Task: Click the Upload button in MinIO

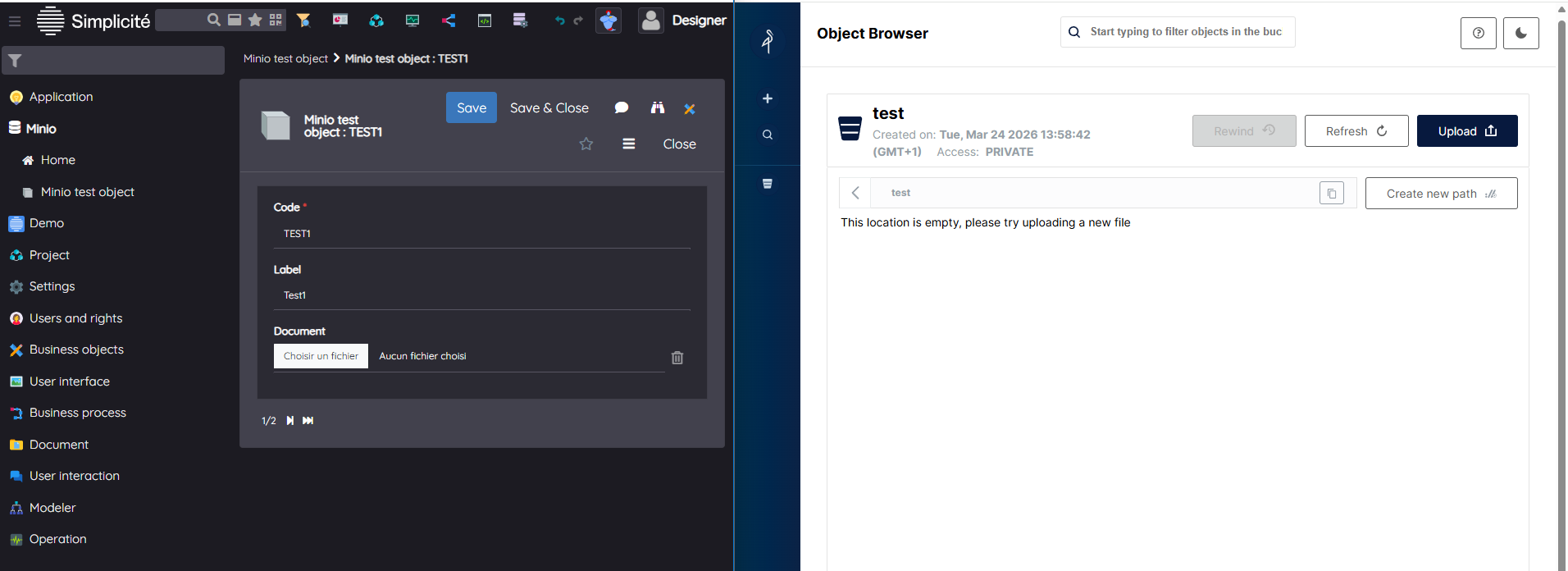Action: (1466, 131)
